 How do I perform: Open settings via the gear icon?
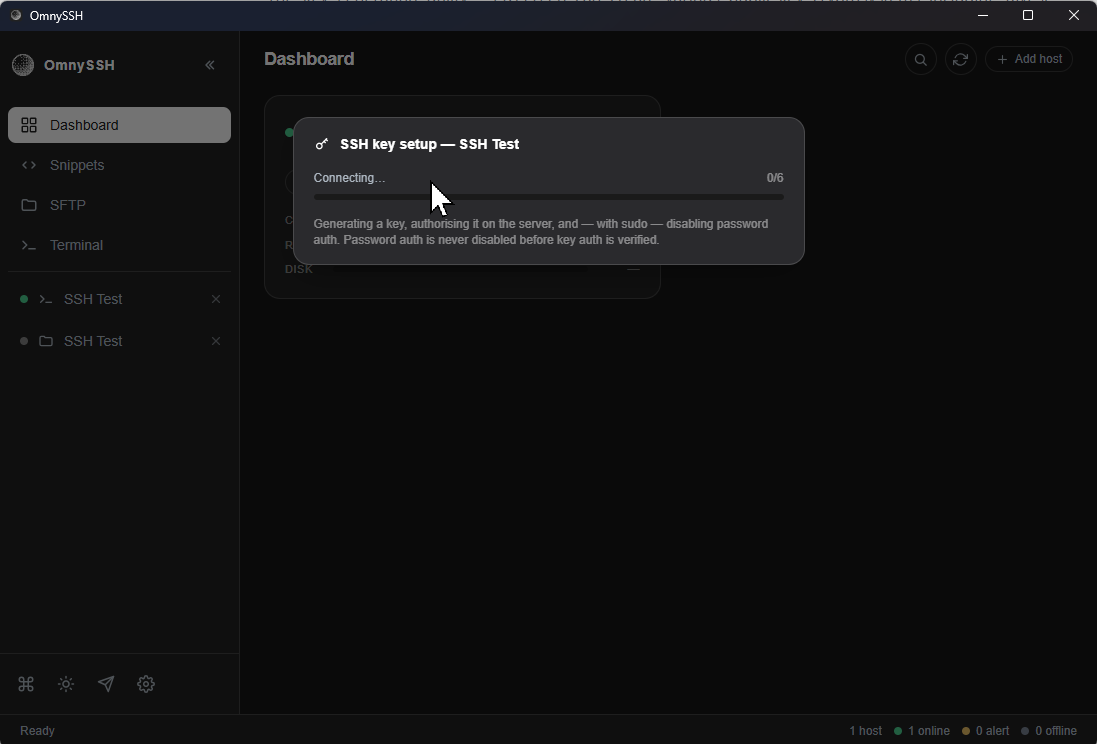tap(146, 684)
